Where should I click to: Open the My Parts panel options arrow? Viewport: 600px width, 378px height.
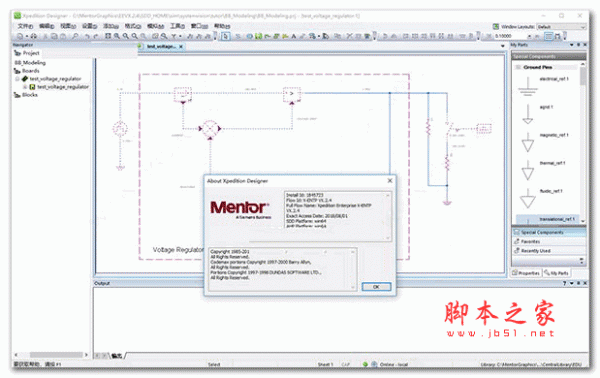(572, 45)
